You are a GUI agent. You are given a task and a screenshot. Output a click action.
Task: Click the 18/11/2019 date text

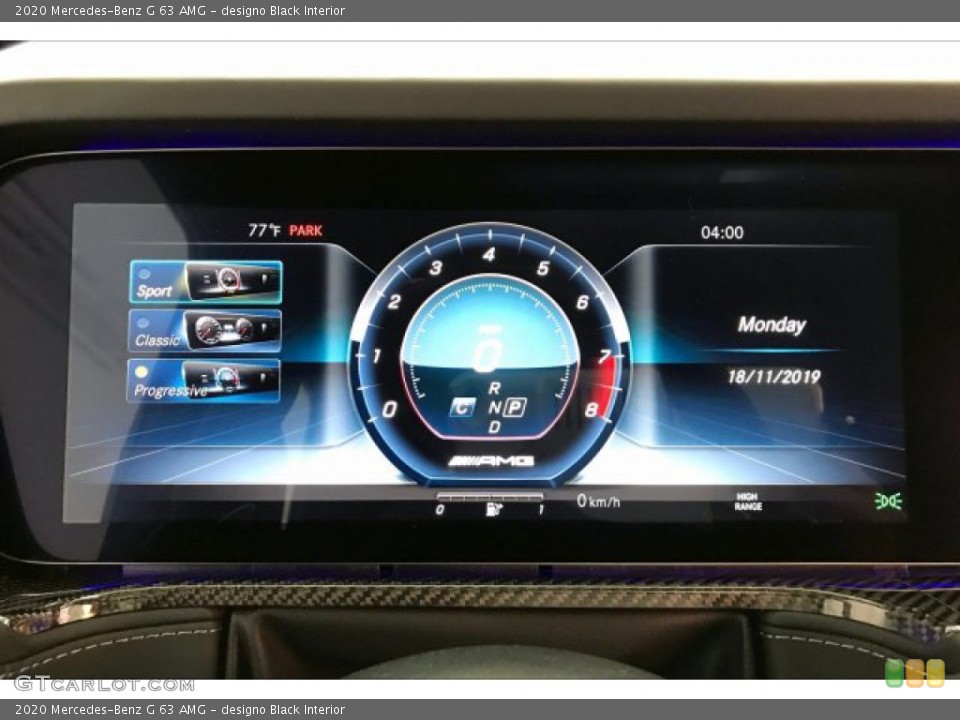(774, 377)
